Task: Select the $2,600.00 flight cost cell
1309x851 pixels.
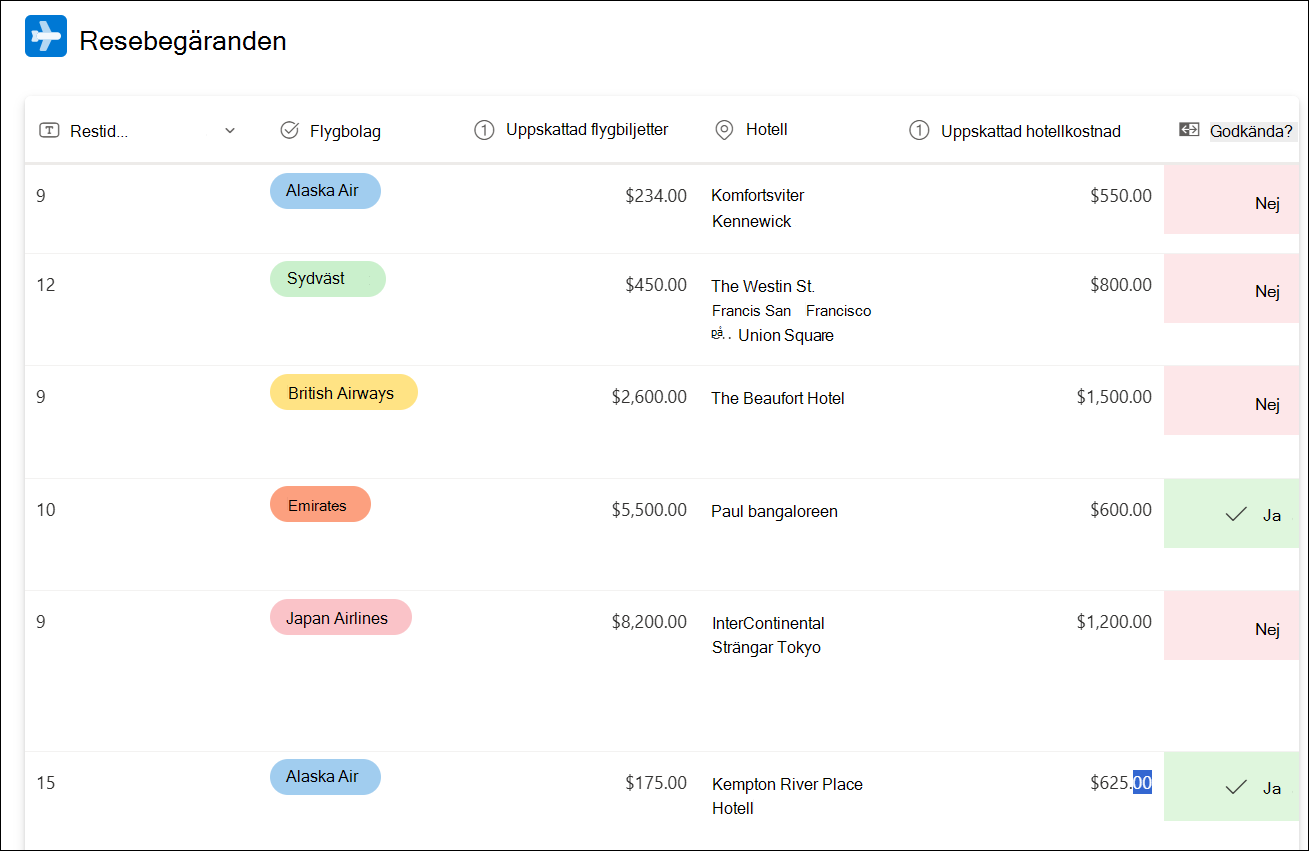Action: click(x=649, y=397)
